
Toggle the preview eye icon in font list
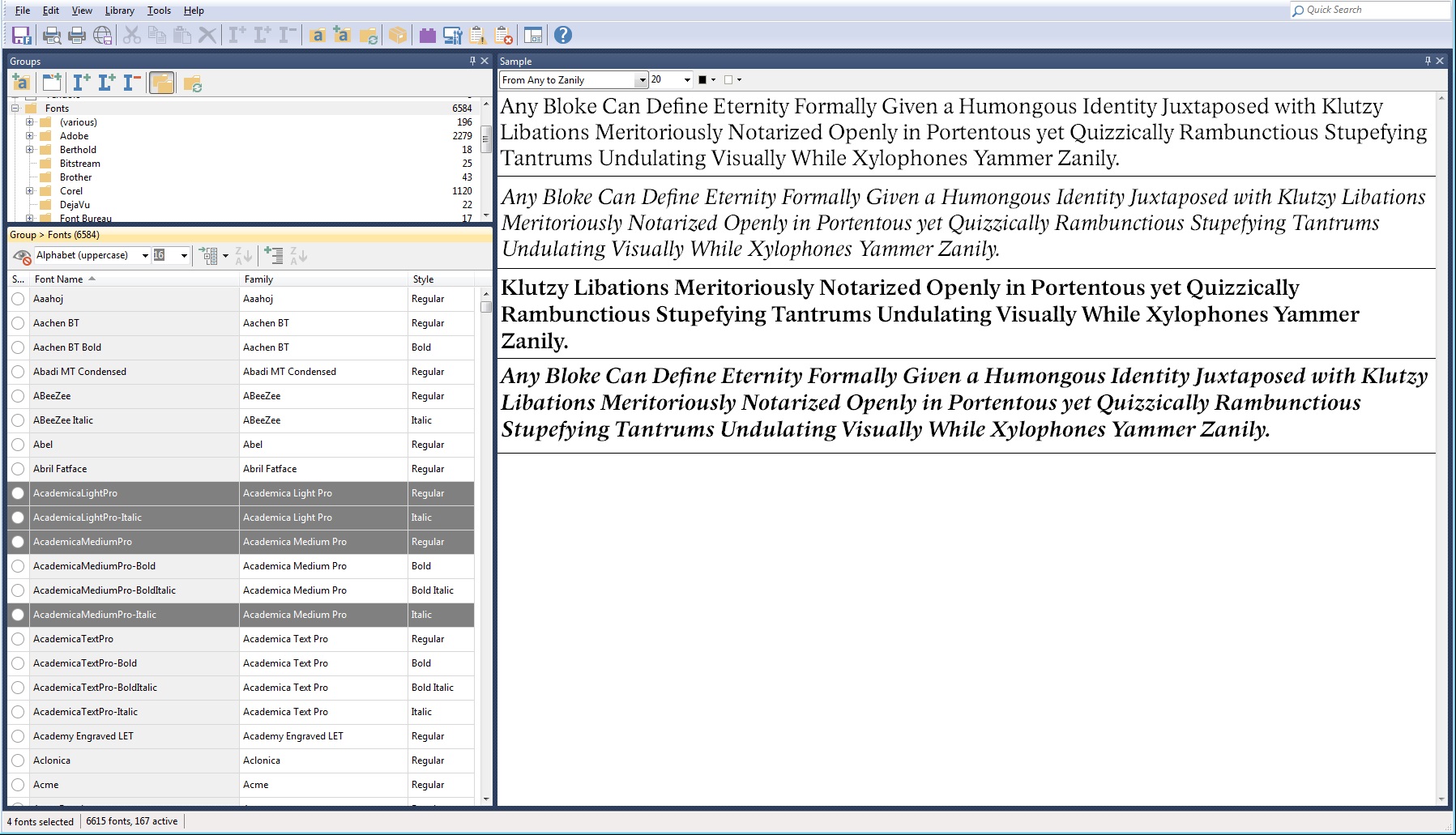click(22, 256)
